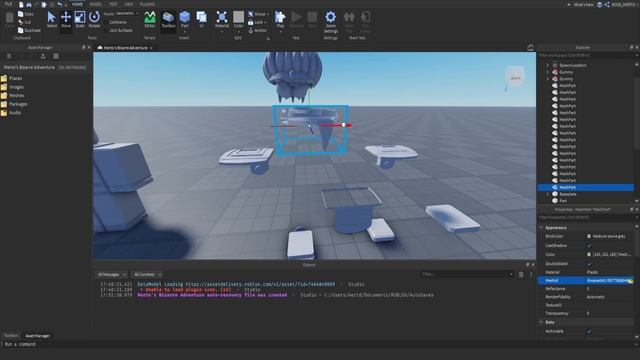Click the Output filter input field
Viewport: 640px width, 360px height.
[x=467, y=274]
